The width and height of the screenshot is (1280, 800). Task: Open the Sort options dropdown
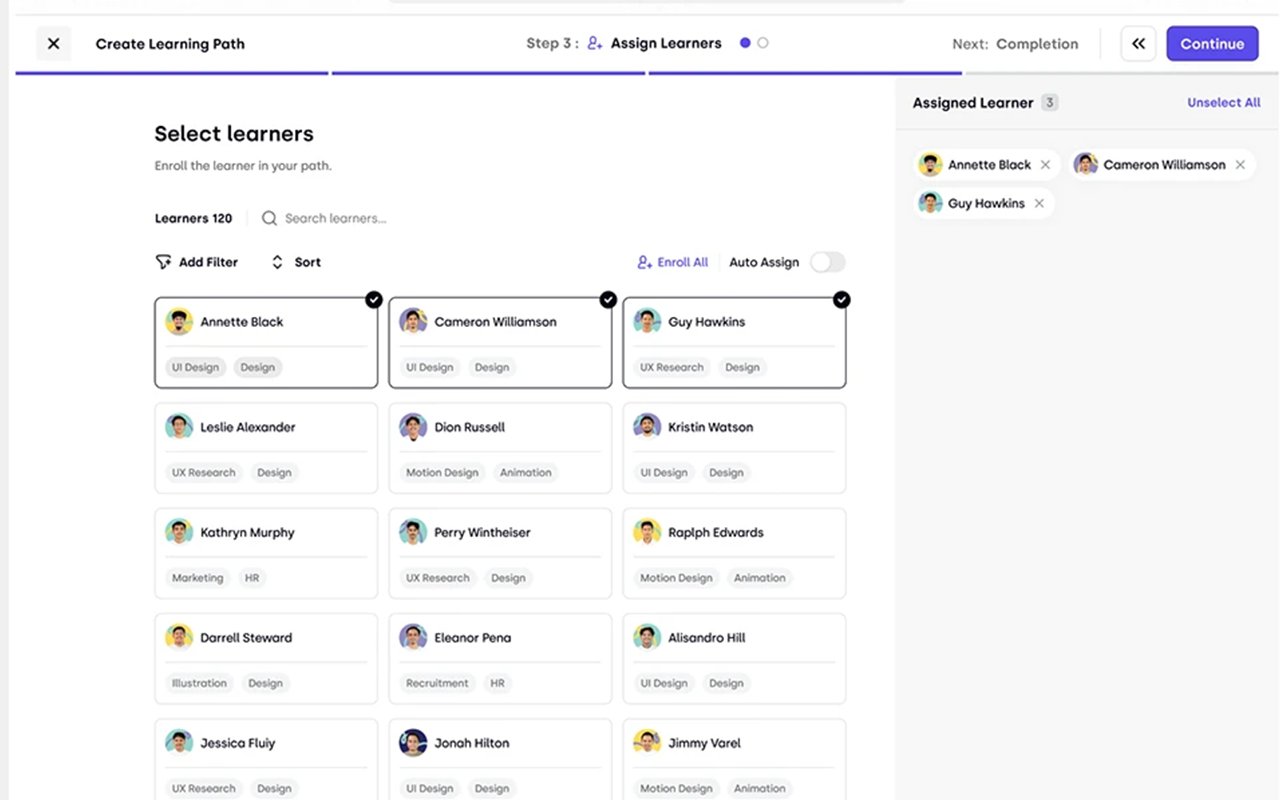[x=297, y=261]
